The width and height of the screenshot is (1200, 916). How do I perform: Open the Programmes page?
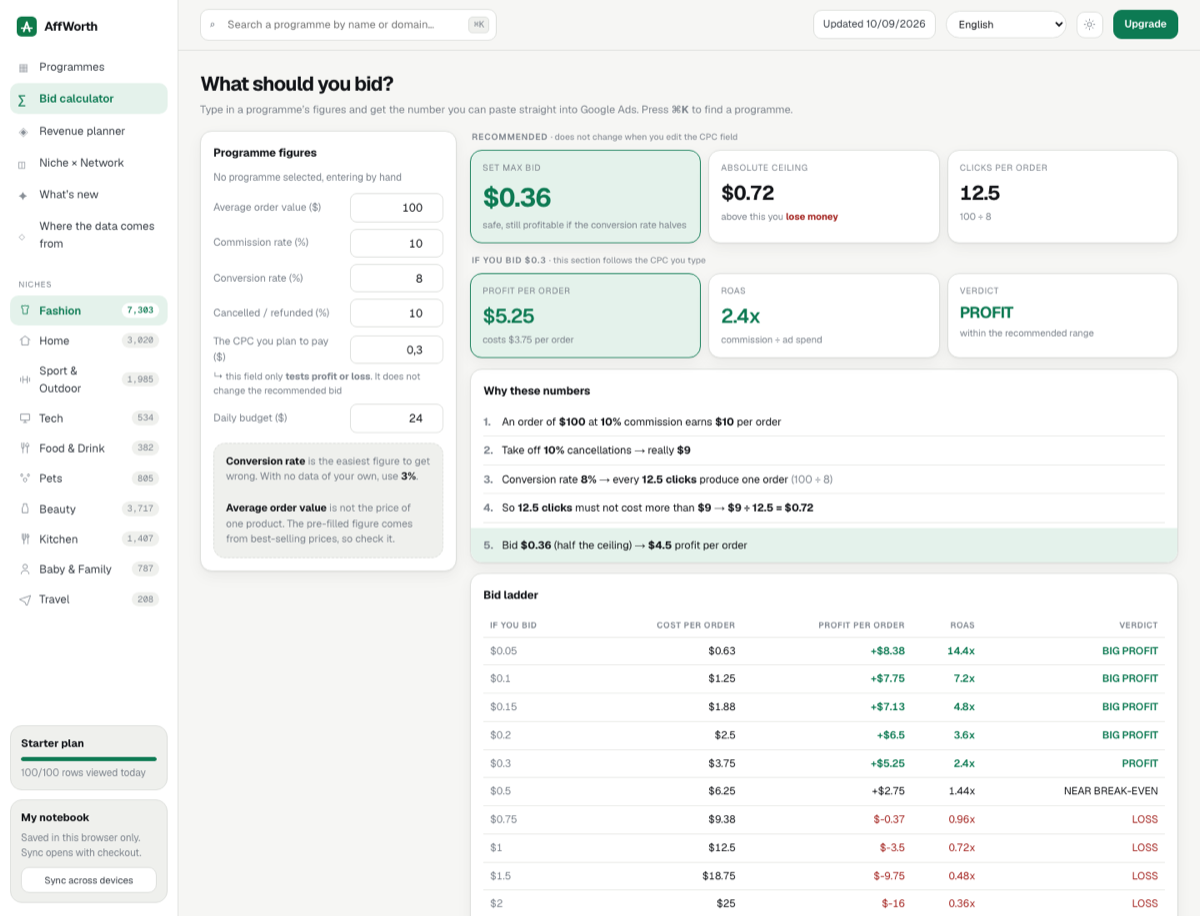[x=89, y=67]
